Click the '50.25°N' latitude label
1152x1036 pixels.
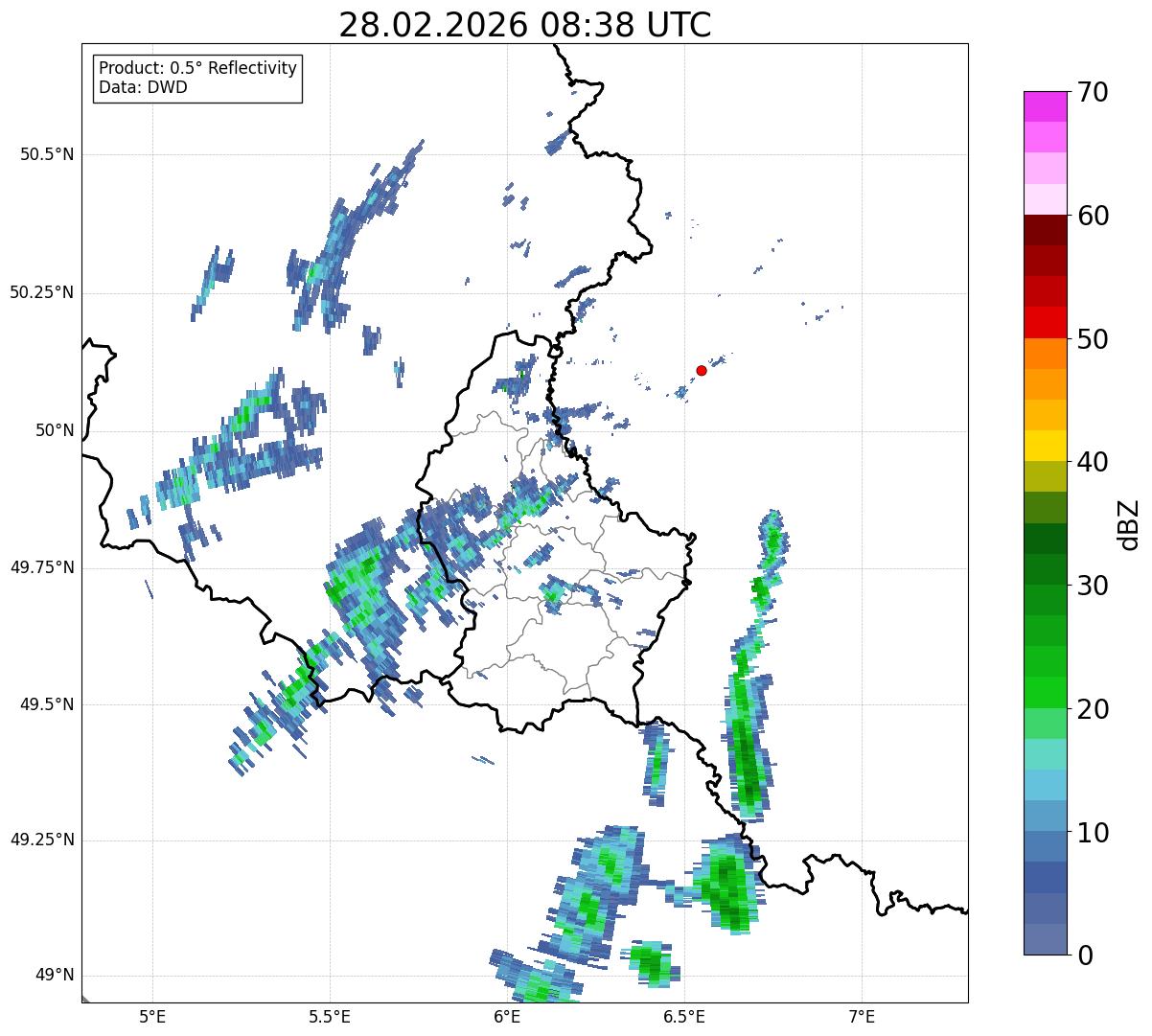click(41, 292)
